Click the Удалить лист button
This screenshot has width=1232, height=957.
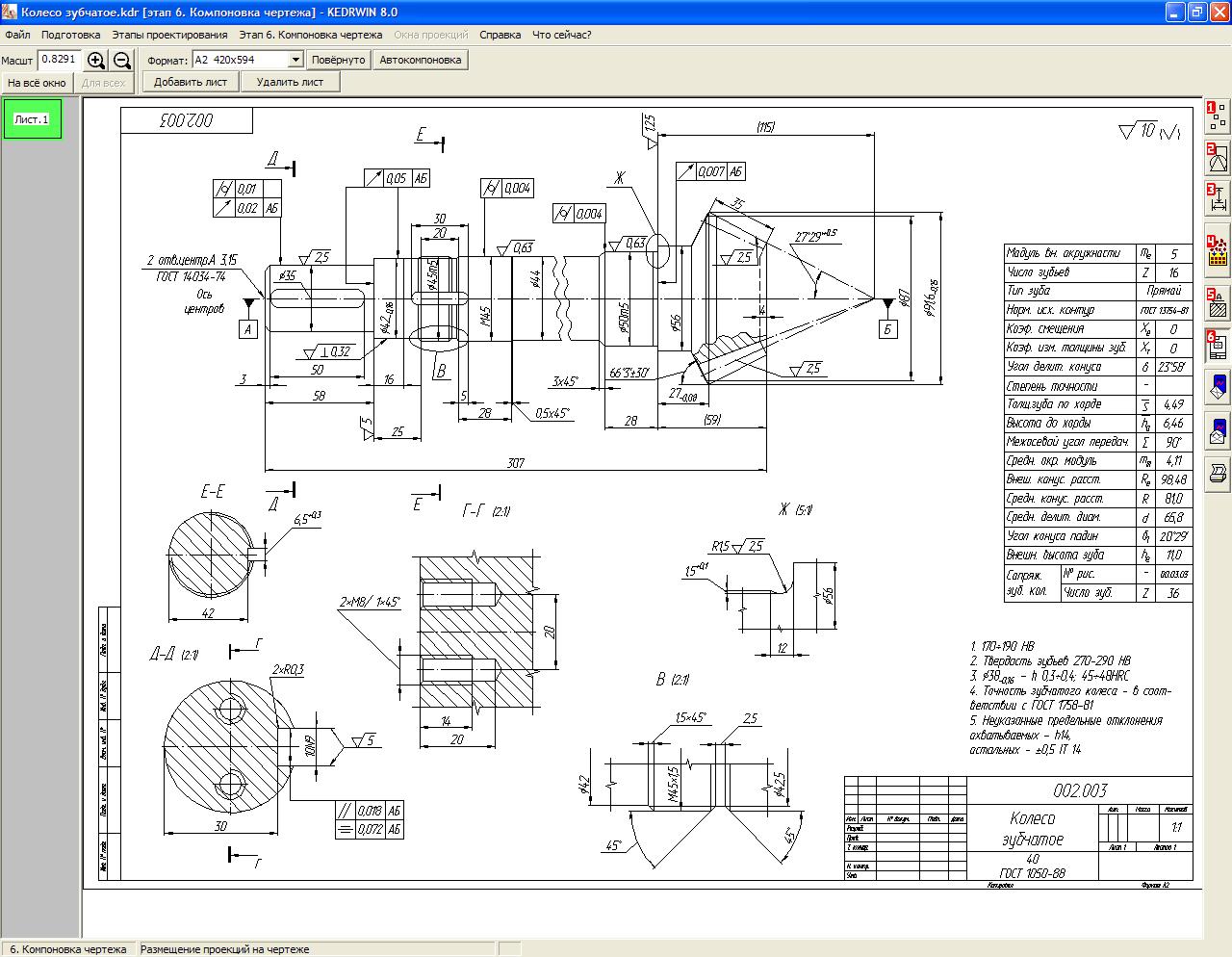[x=290, y=82]
